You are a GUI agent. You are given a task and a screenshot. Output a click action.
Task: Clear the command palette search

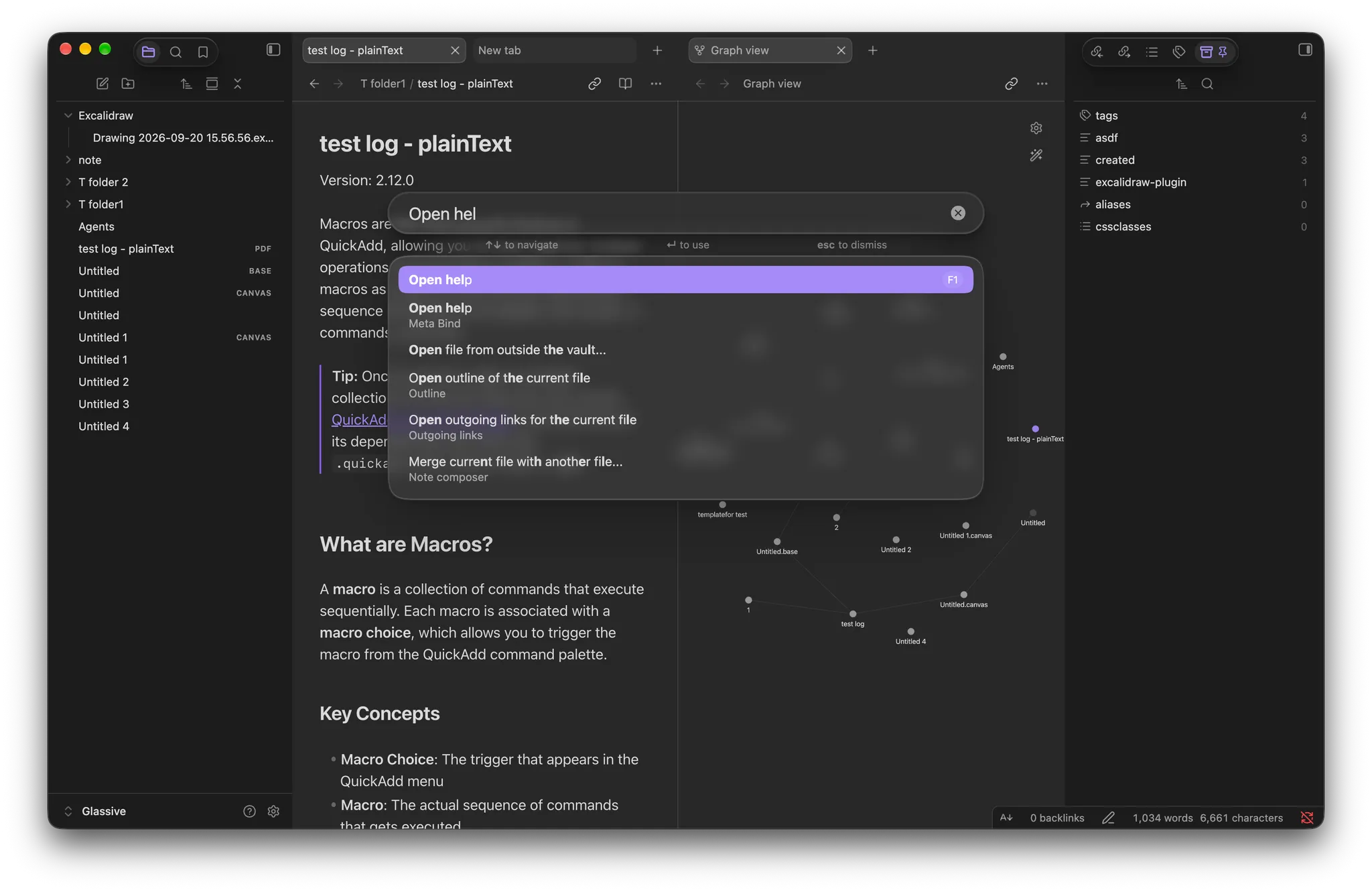[x=958, y=213]
